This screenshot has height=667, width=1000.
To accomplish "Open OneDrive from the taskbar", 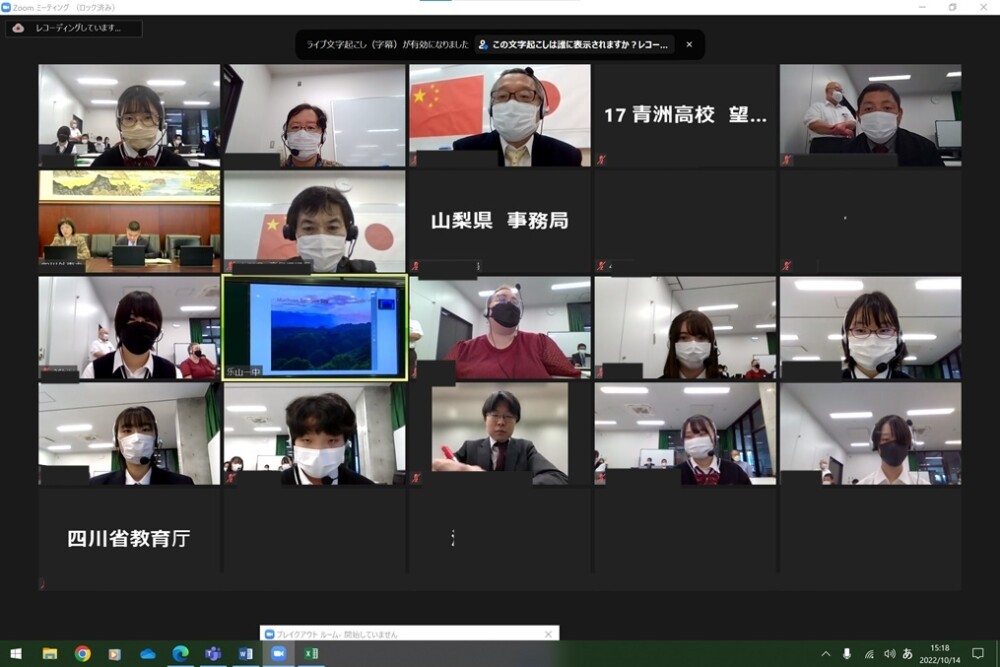I will [x=148, y=654].
